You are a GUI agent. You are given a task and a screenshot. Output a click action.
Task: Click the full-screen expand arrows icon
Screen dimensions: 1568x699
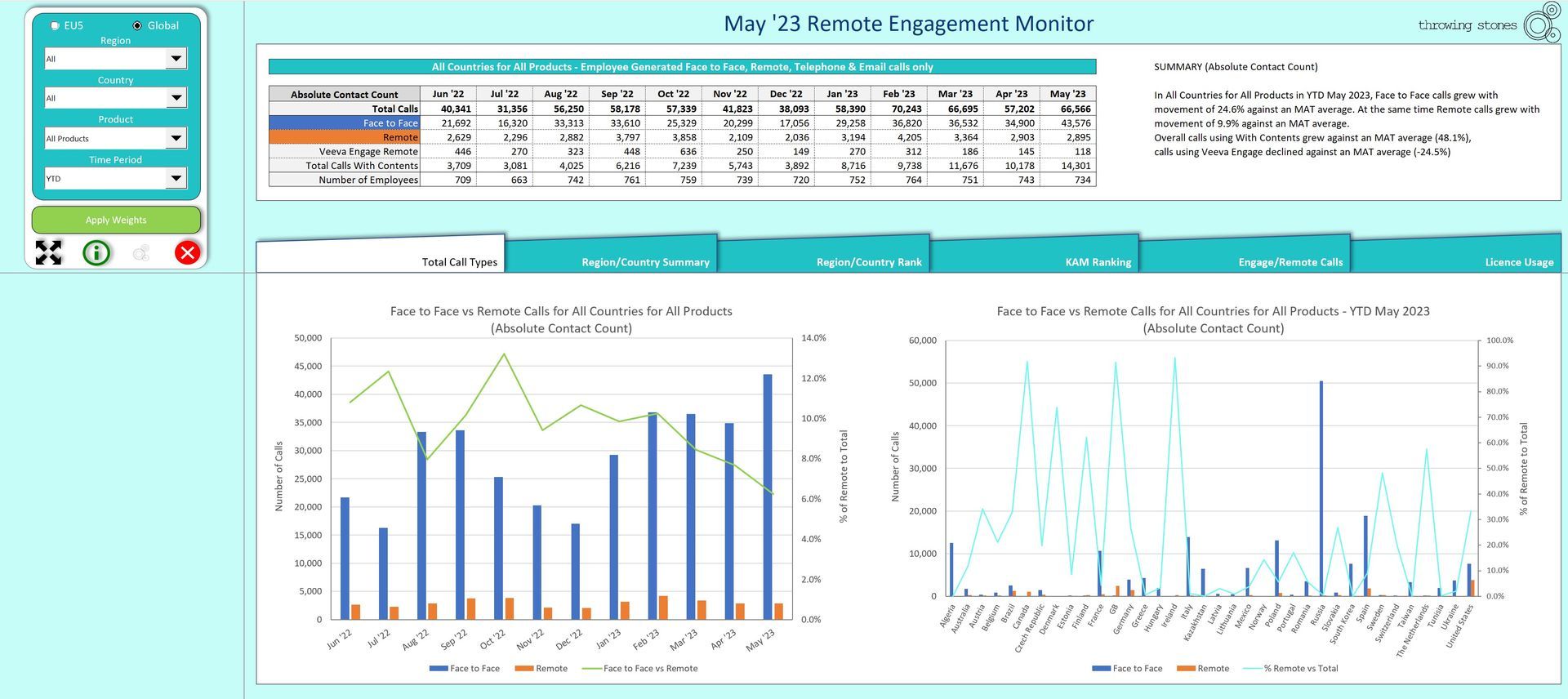pos(48,252)
